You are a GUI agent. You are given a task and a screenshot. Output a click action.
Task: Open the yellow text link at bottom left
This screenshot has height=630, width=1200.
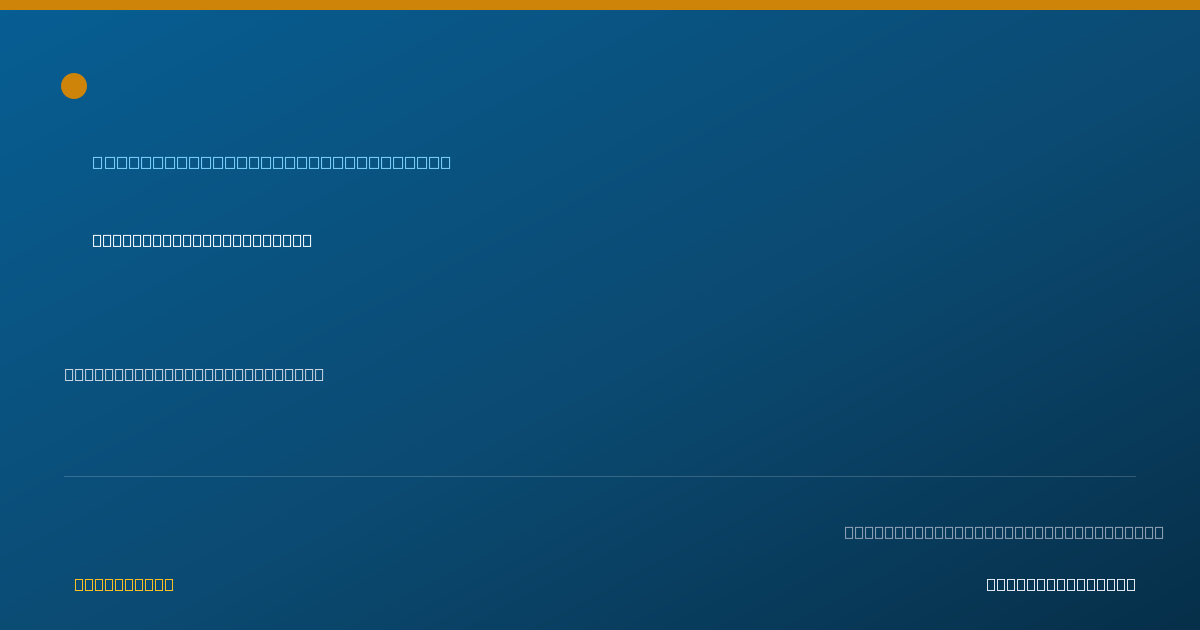coord(124,584)
